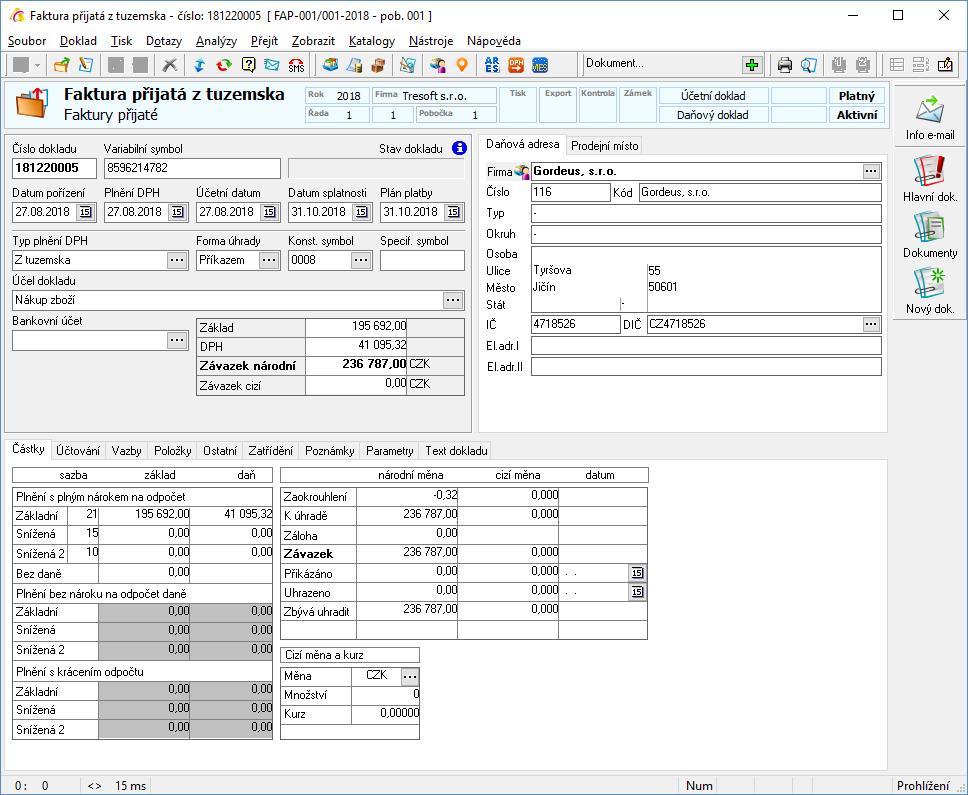Click the orange DPH toolbar icon

tap(516, 65)
